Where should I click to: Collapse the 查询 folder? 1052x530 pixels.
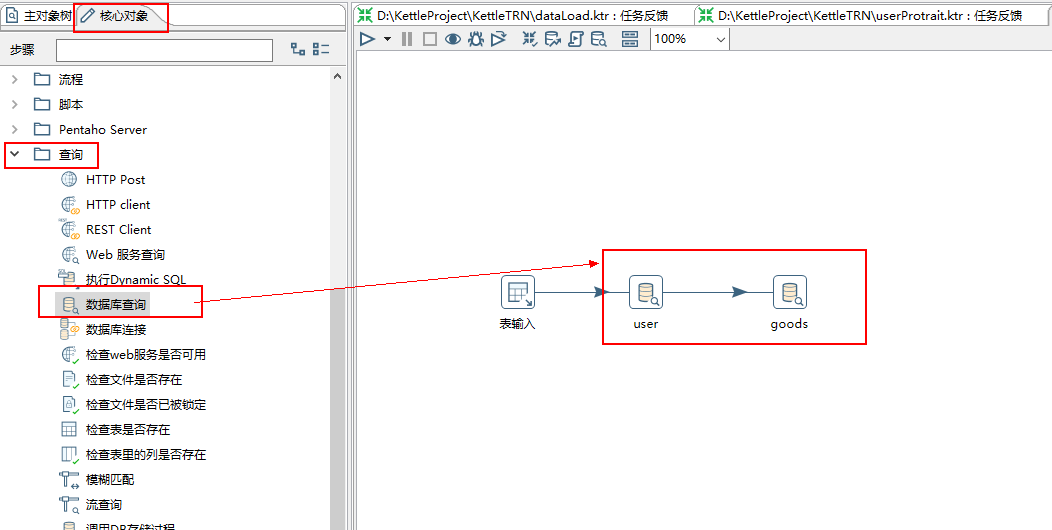pyautogui.click(x=15, y=155)
